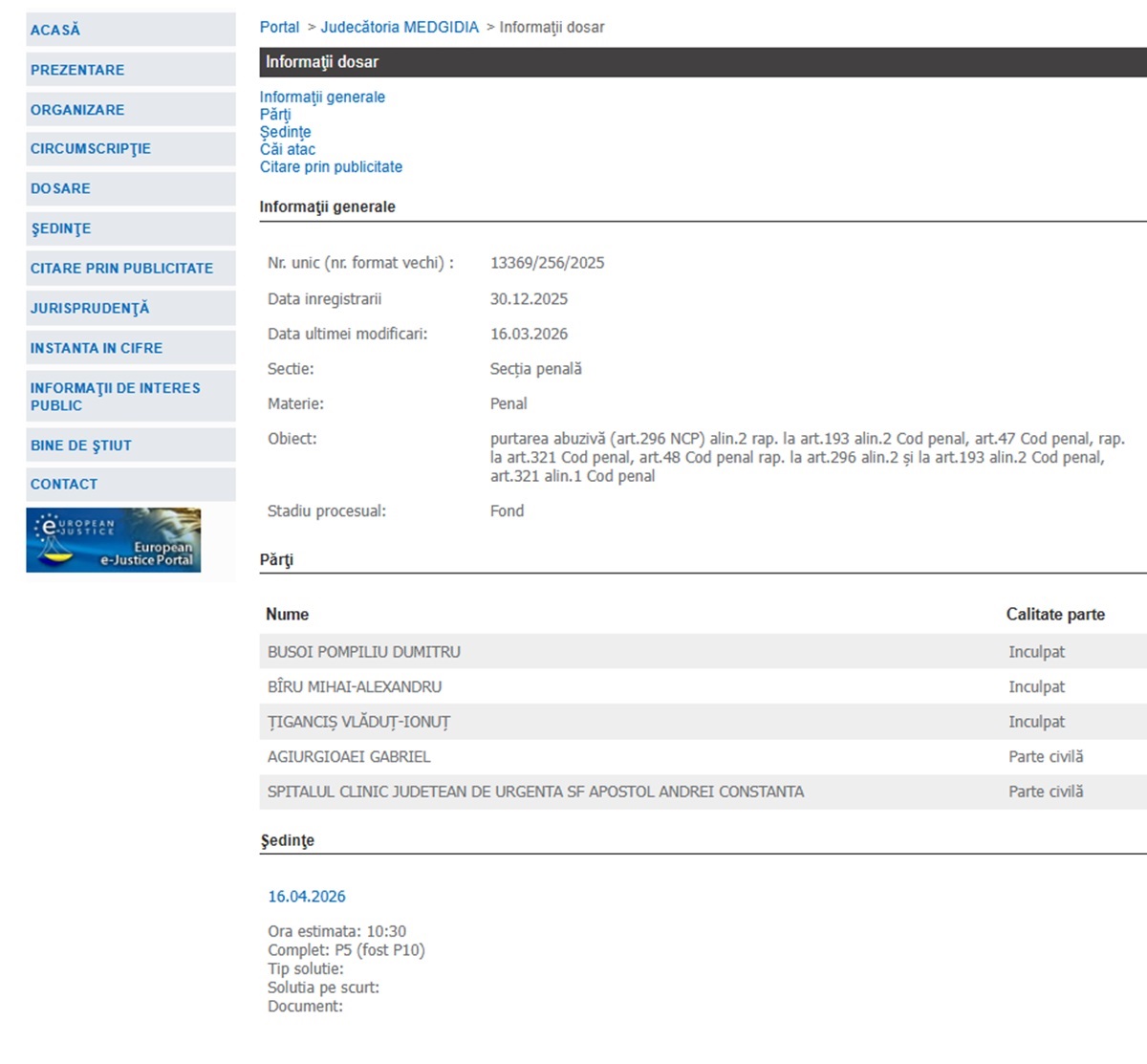Navigate to DOSARE in the sidebar
The width and height of the screenshot is (1147, 1064).
coord(60,188)
